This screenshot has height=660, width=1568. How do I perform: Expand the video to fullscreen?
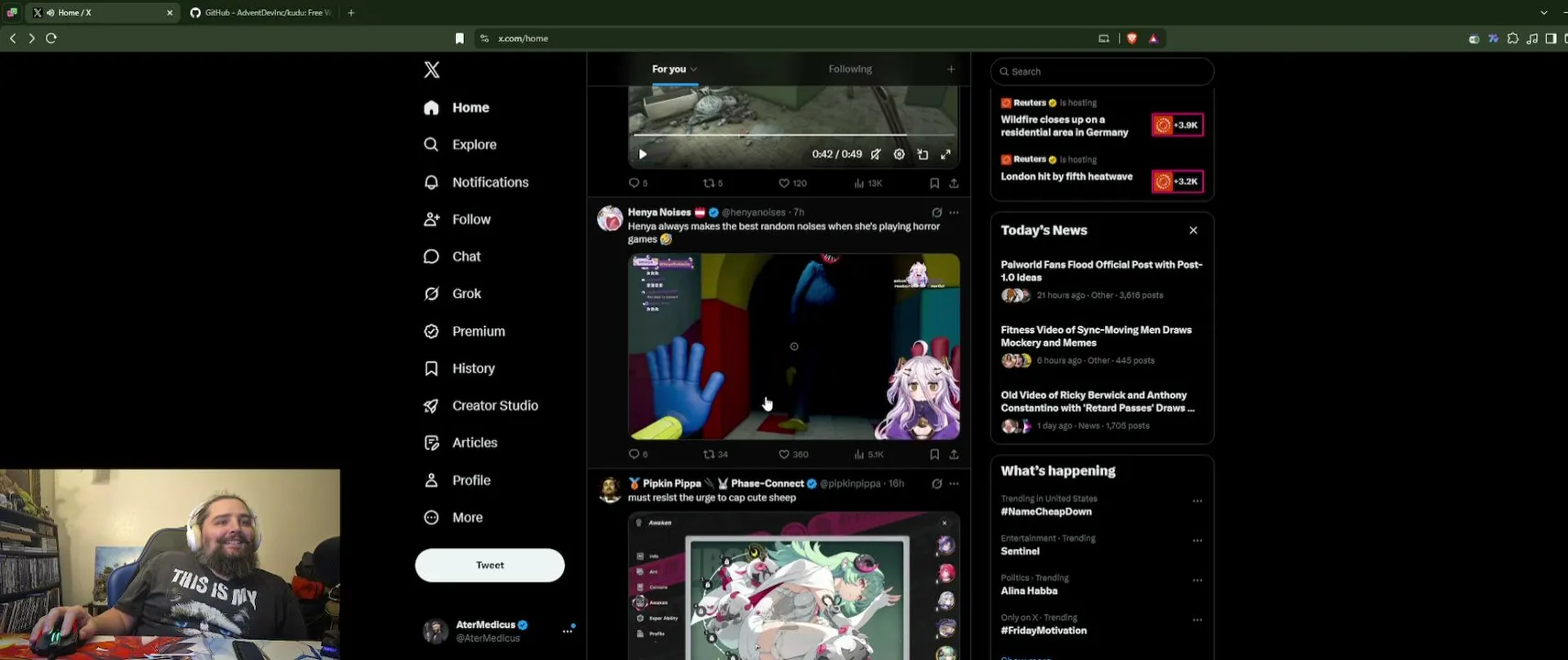tap(945, 154)
